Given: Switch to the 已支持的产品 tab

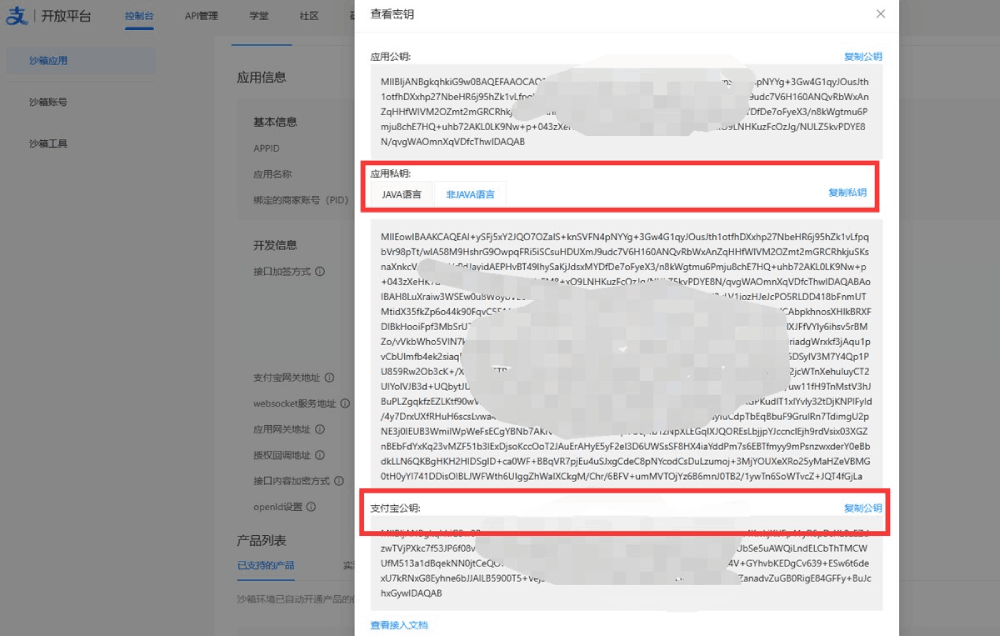Looking at the screenshot, I should 265,565.
